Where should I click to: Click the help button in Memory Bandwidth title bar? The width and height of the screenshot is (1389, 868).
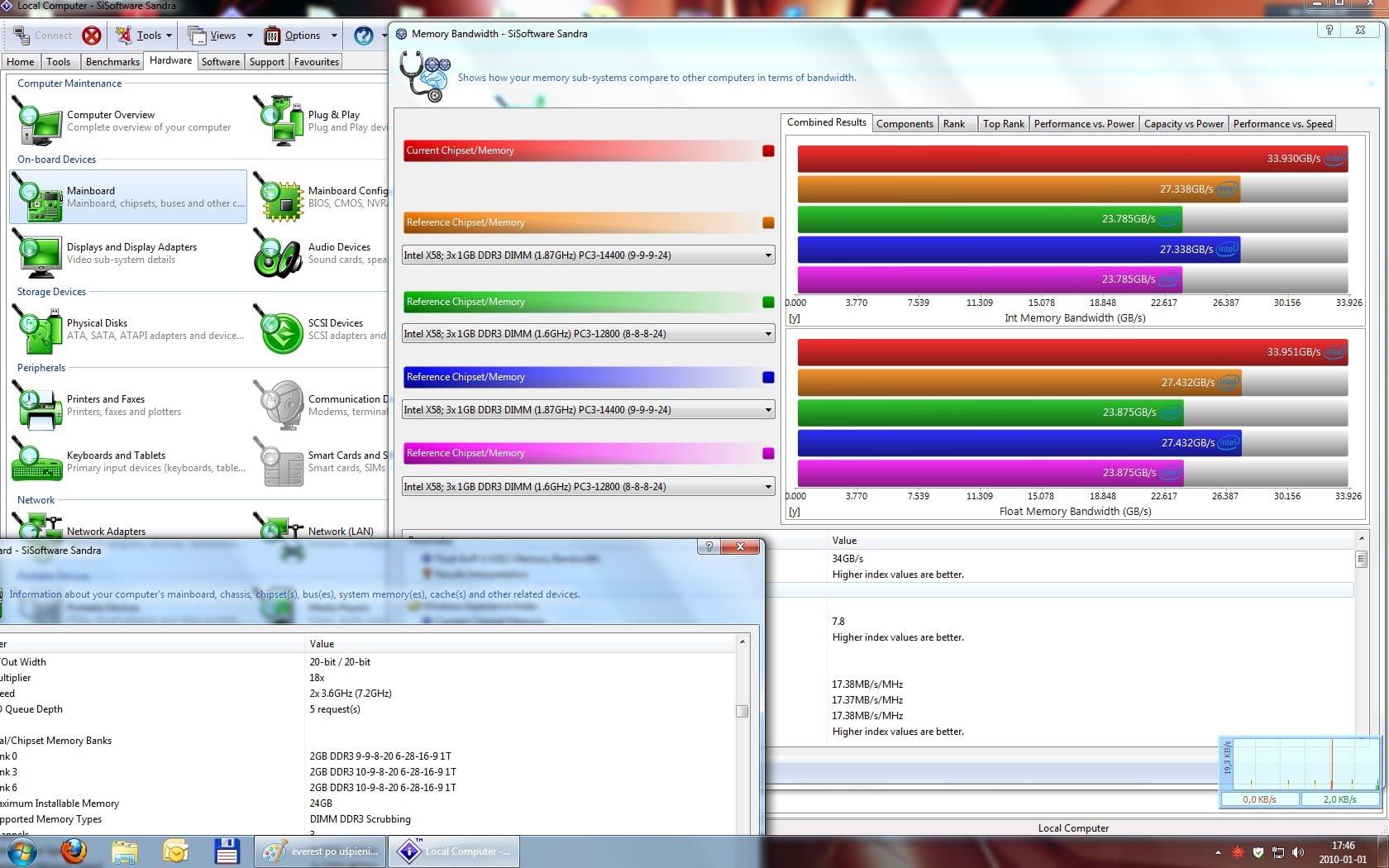(x=1329, y=30)
